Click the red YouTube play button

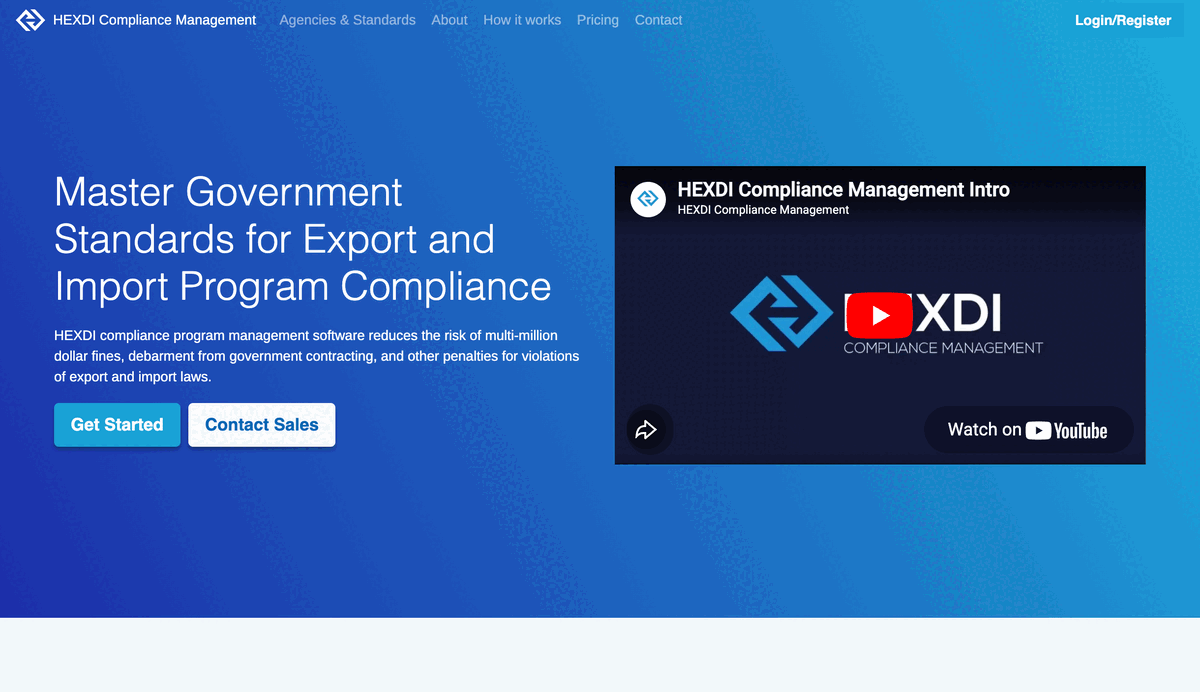(878, 315)
